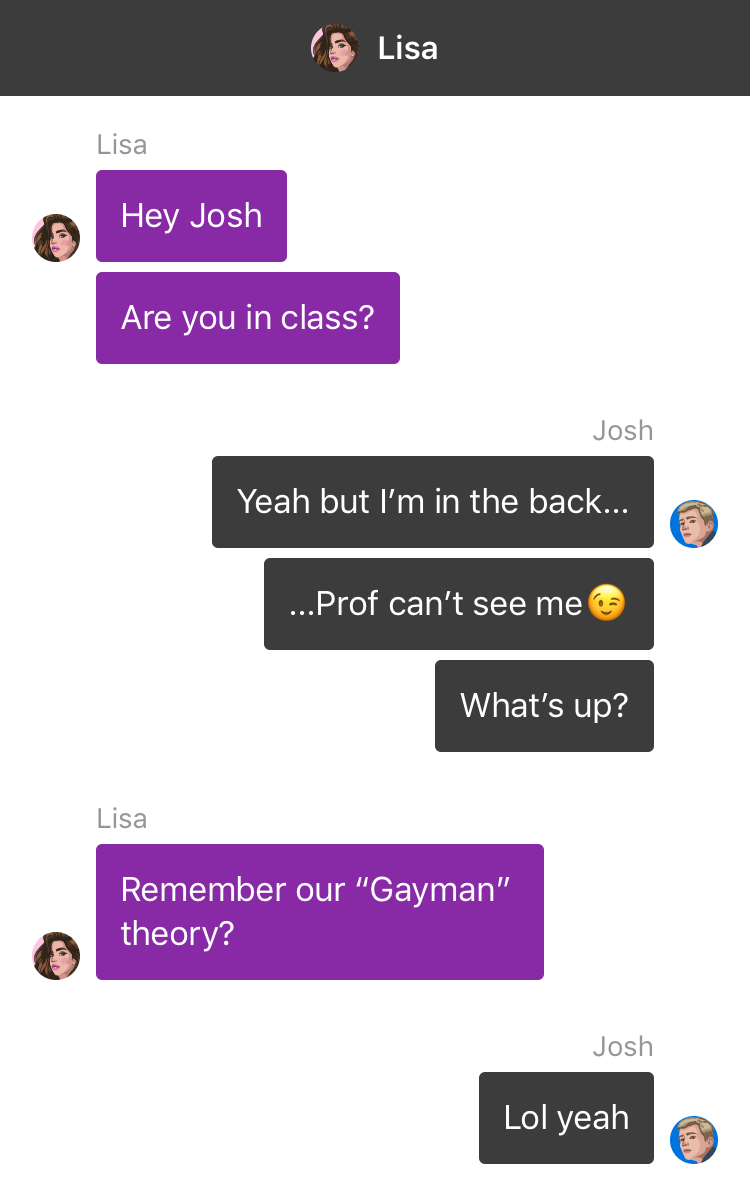Screen dimensions: 750x1204
Task: Tap the header title "Lisa"
Action: click(408, 48)
